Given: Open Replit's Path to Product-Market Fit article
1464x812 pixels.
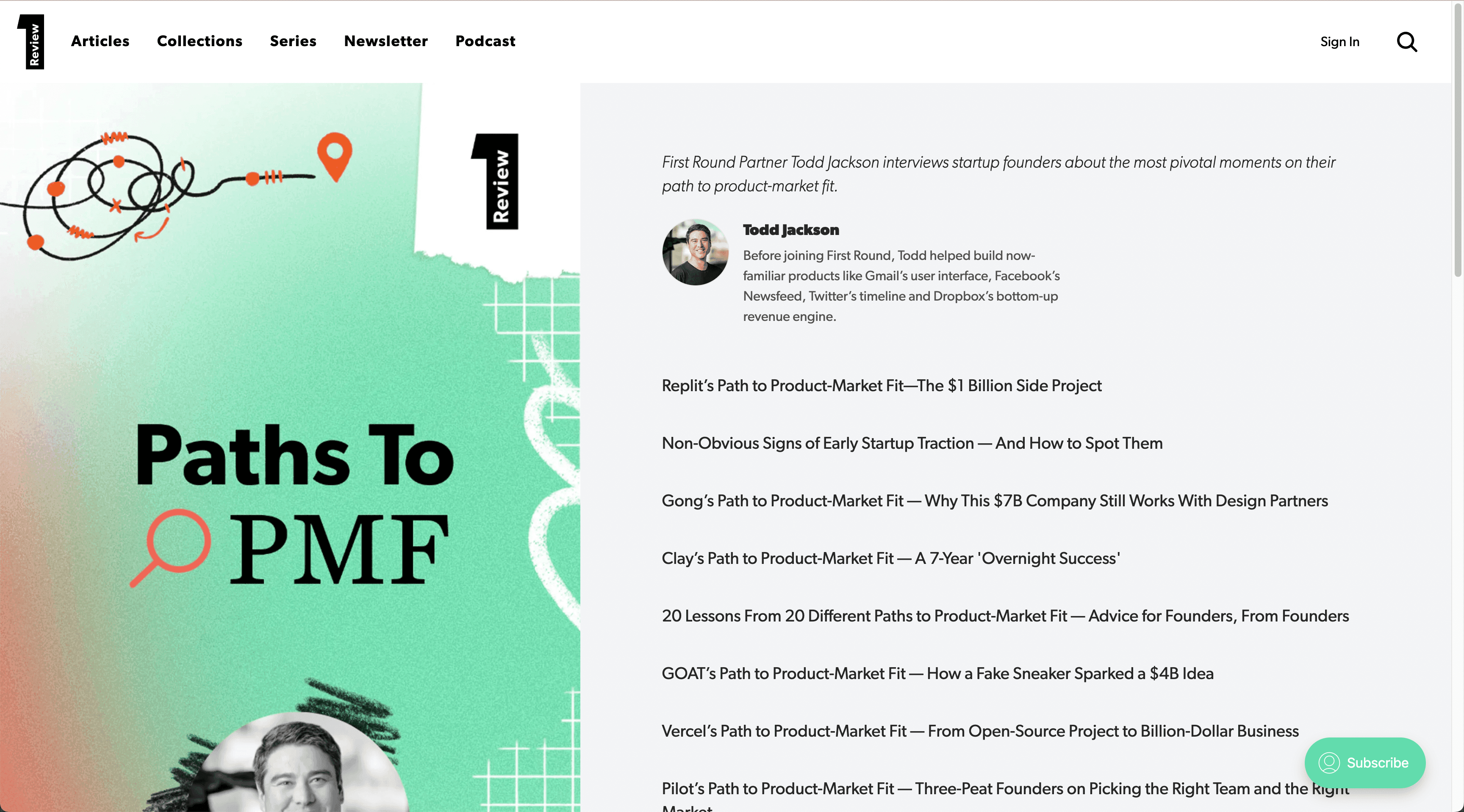Looking at the screenshot, I should [882, 386].
